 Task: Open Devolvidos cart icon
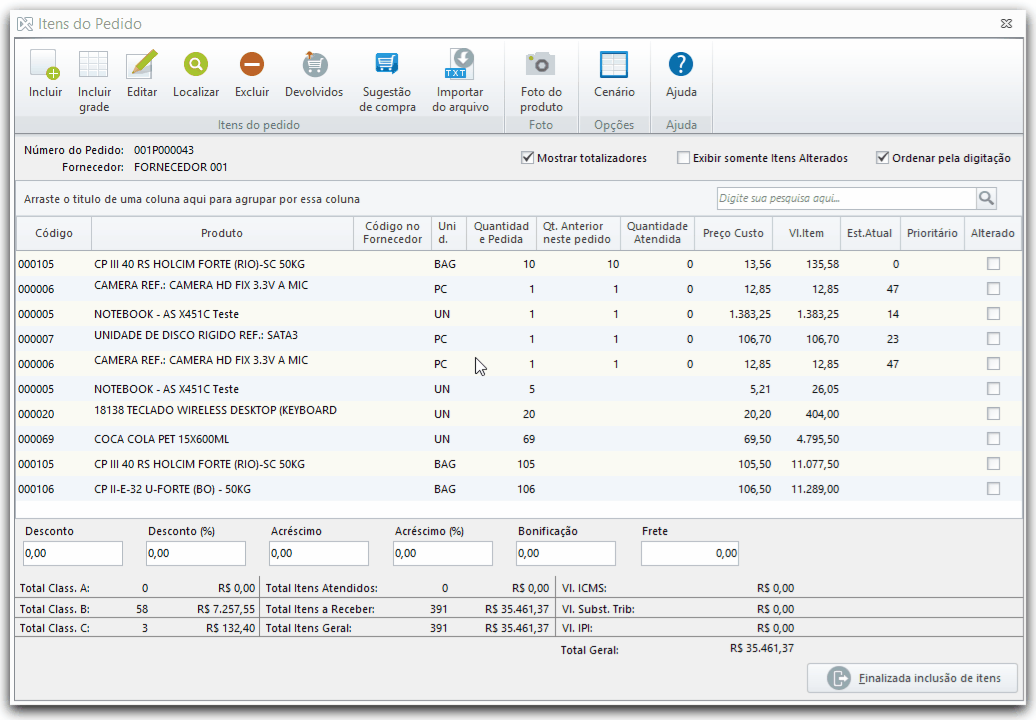click(314, 65)
